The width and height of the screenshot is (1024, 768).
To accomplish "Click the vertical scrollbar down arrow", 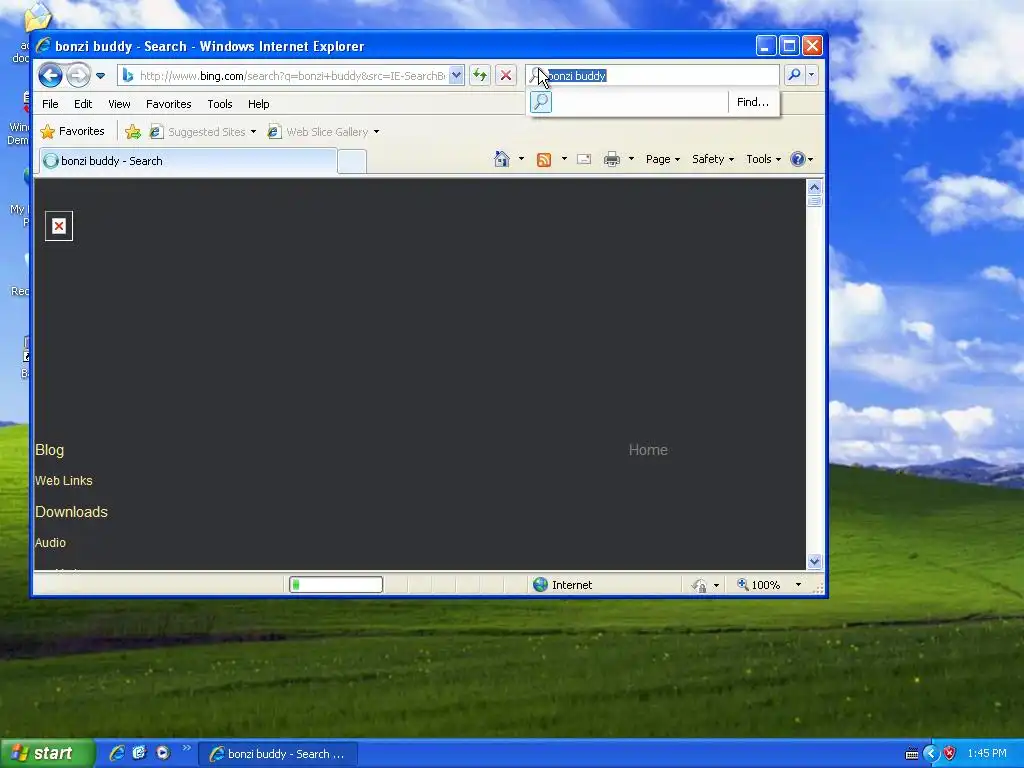I will pos(814,561).
